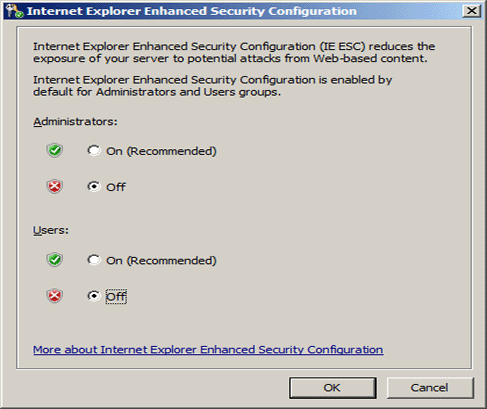Screen dimensions: 487x409
Task: Click the focused Off label text under Users
Action: tap(116, 296)
